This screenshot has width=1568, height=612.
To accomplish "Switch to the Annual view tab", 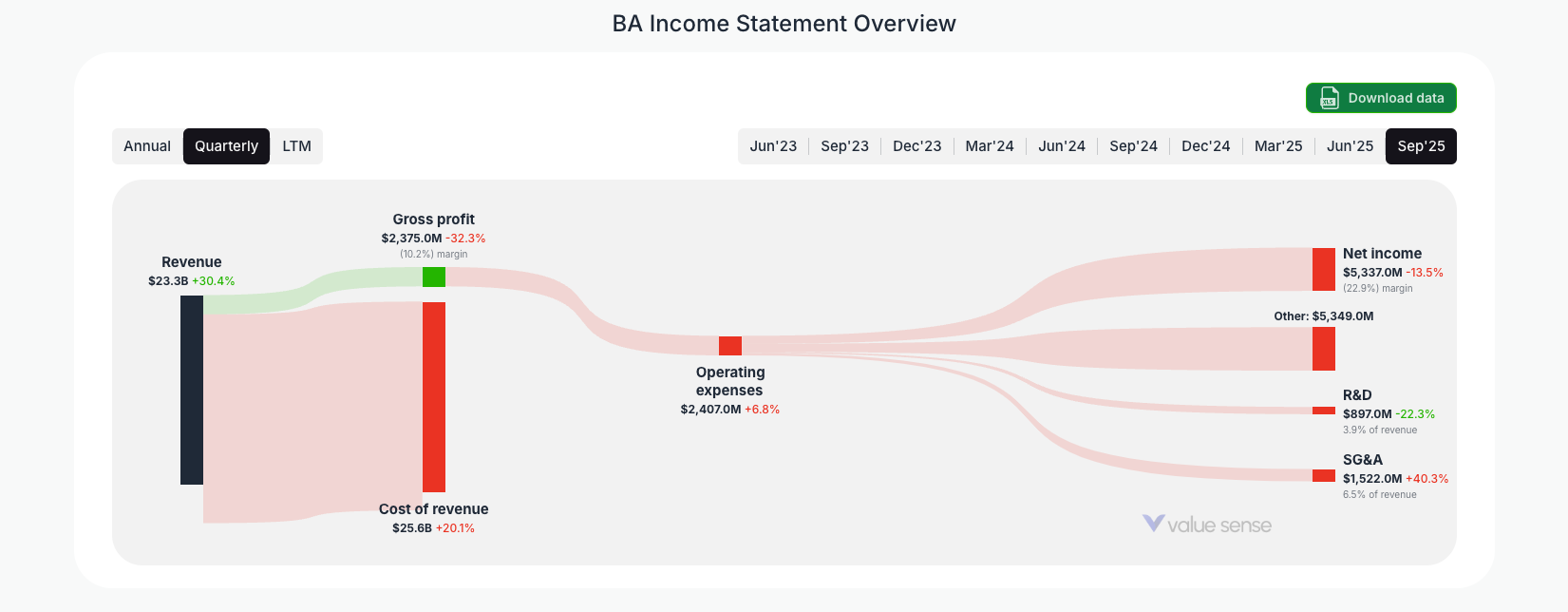I will pyautogui.click(x=147, y=145).
